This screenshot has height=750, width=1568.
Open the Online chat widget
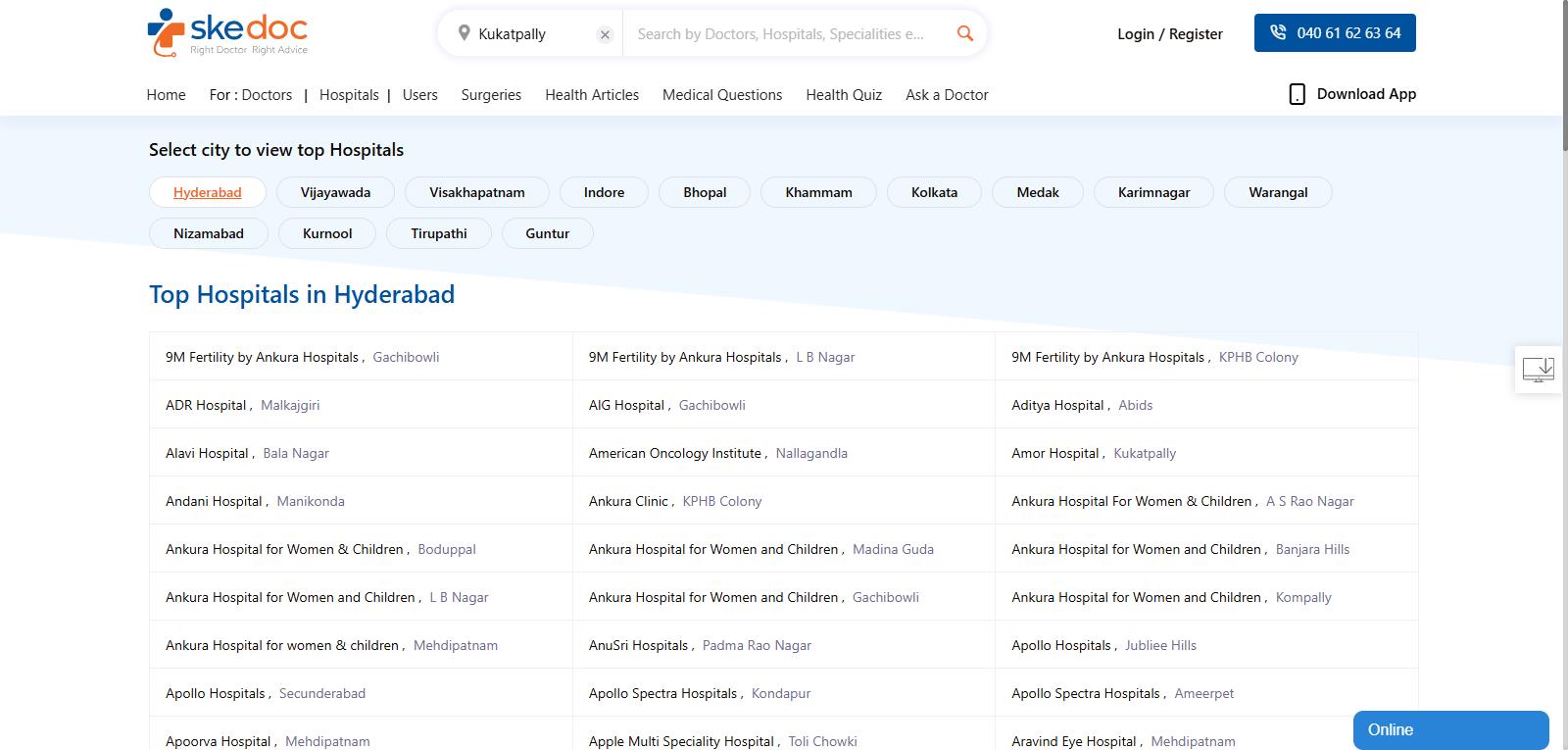click(1449, 729)
